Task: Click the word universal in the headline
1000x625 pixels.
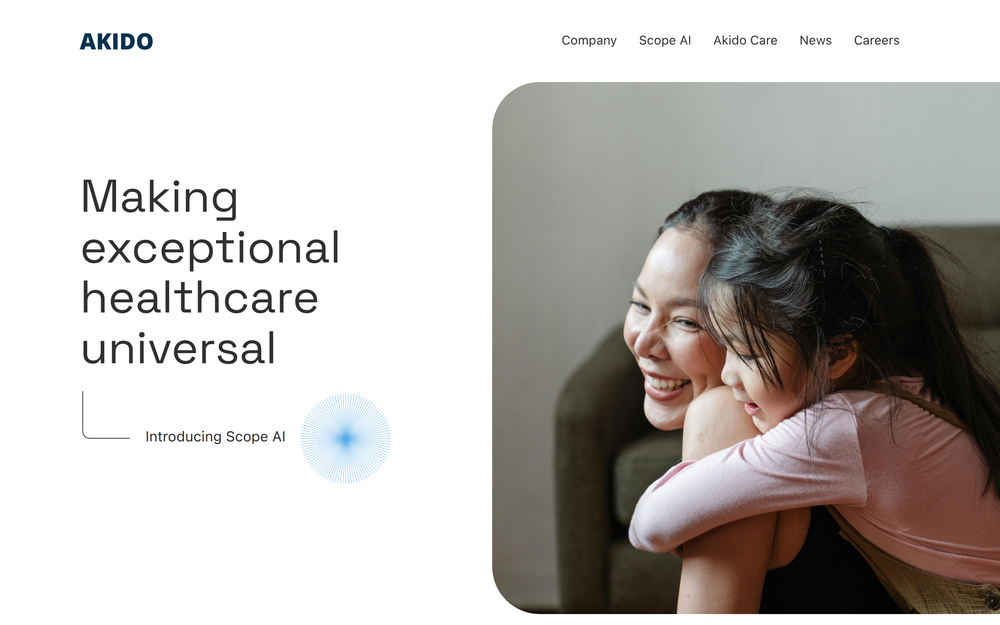Action: pos(179,348)
